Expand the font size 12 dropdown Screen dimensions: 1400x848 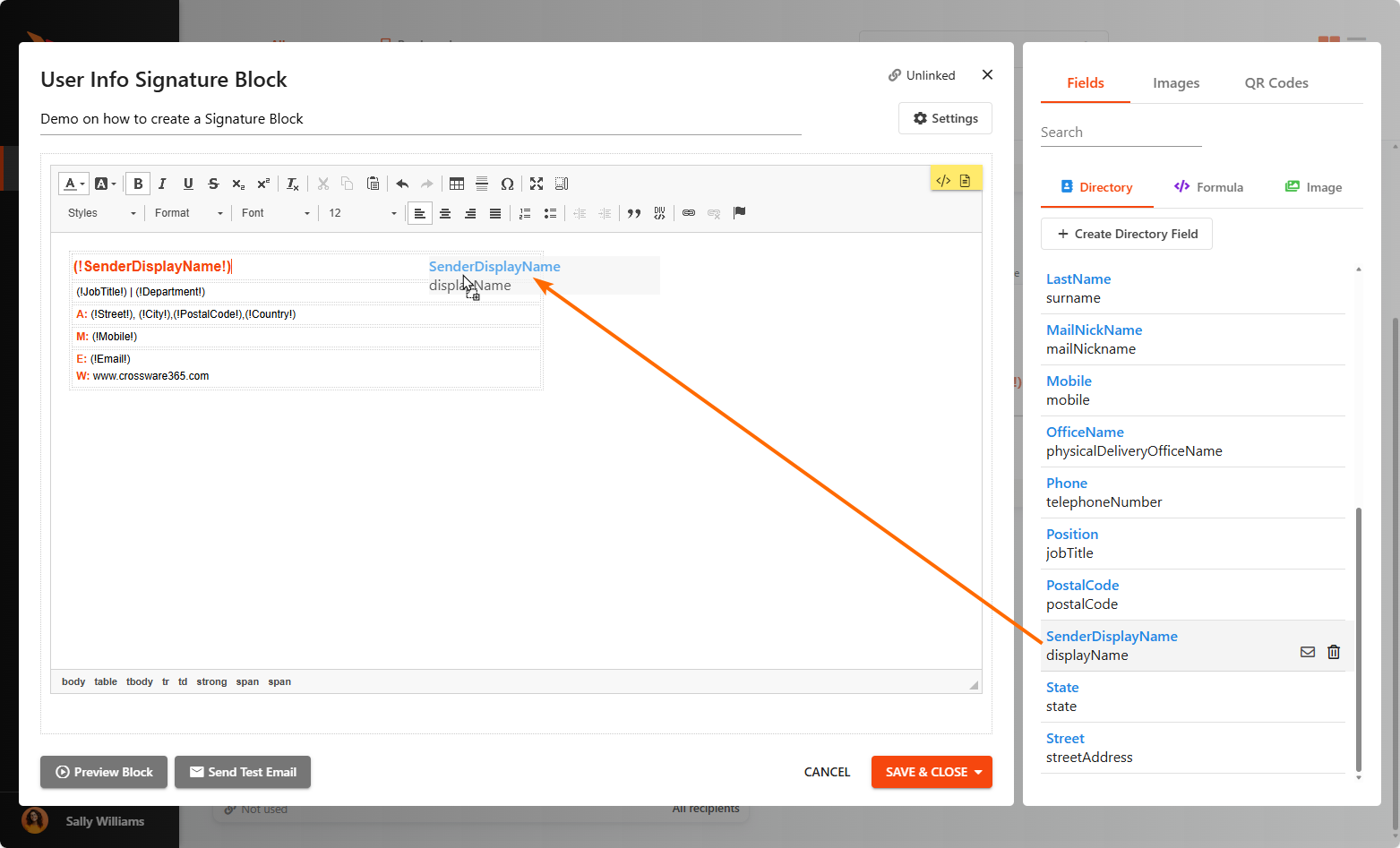pyautogui.click(x=362, y=213)
